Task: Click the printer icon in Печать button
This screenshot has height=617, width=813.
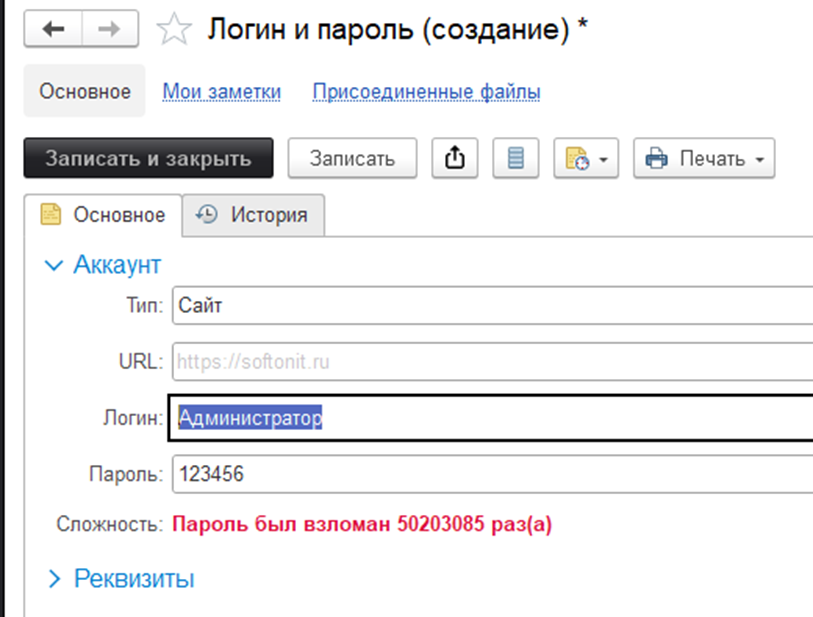Action: click(x=657, y=158)
